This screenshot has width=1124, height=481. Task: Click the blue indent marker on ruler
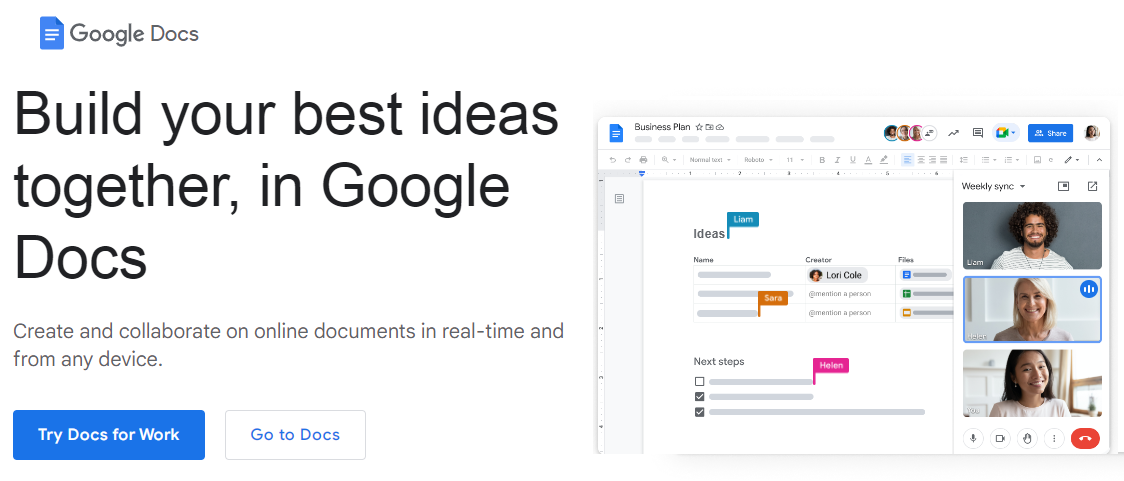(x=642, y=173)
